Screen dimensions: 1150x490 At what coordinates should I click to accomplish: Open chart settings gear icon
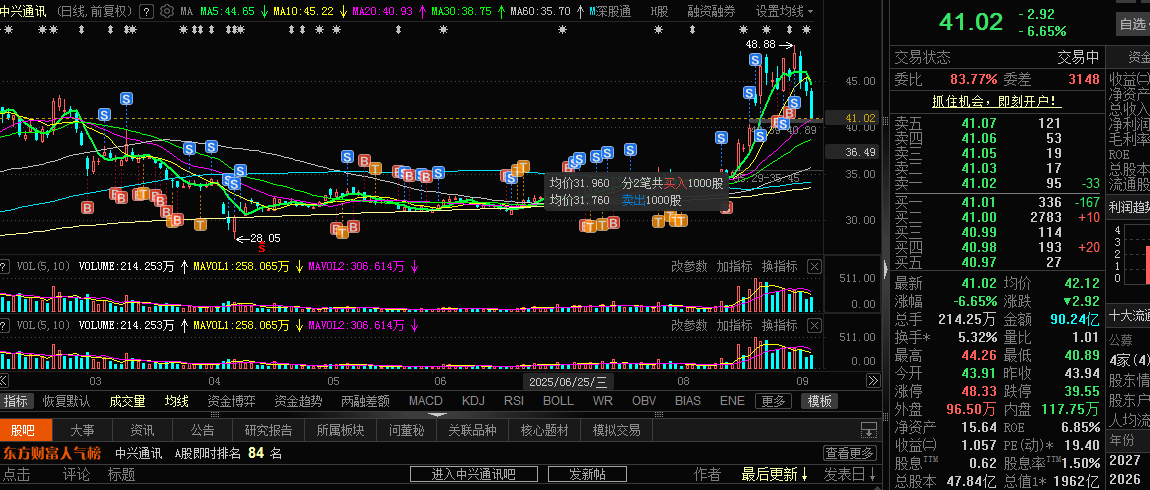[x=167, y=12]
